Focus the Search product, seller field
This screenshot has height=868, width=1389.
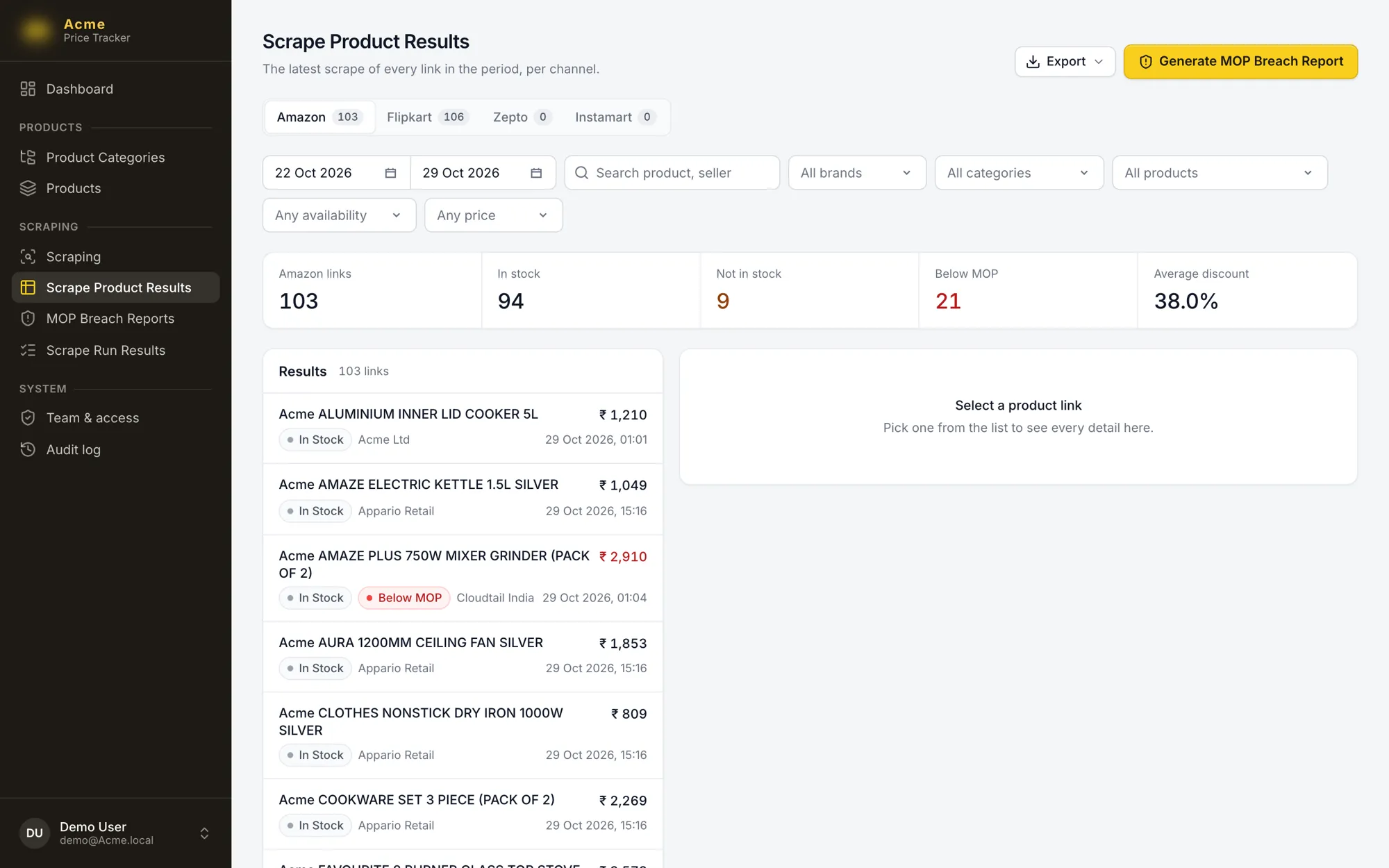672,173
